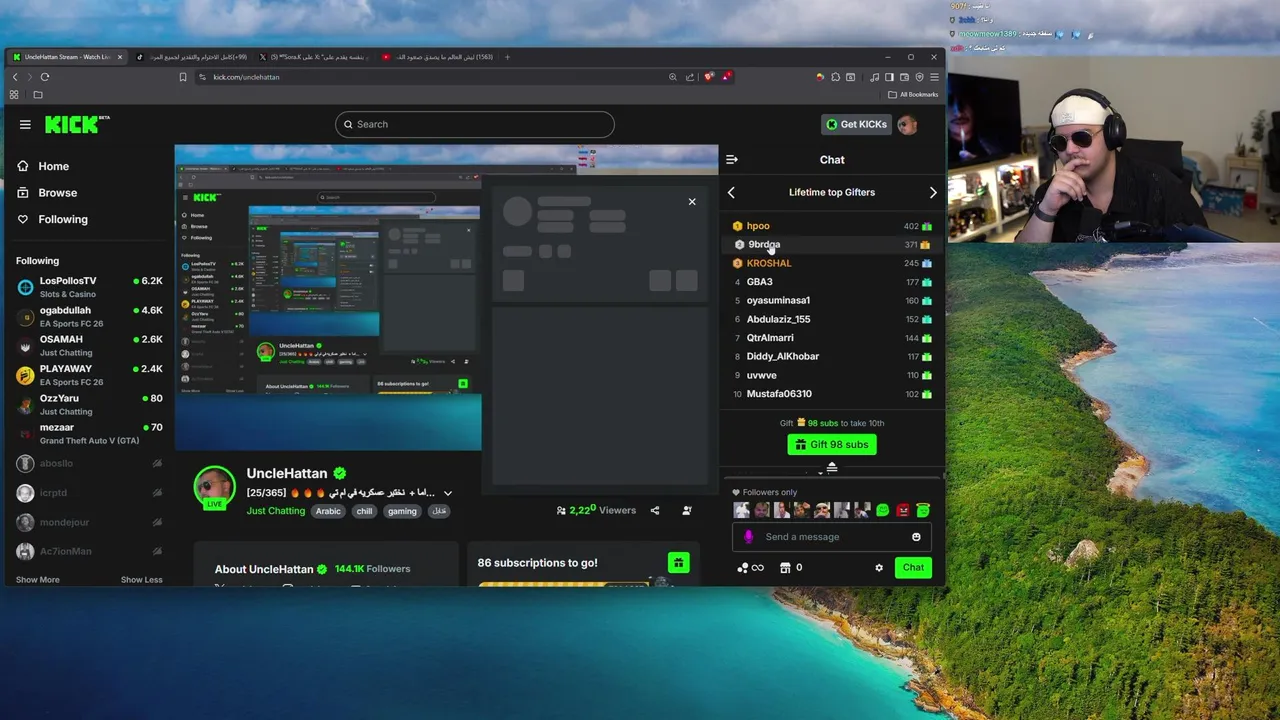The height and width of the screenshot is (720, 1280).
Task: Open browser extensions puzzle icon
Action: 836,77
